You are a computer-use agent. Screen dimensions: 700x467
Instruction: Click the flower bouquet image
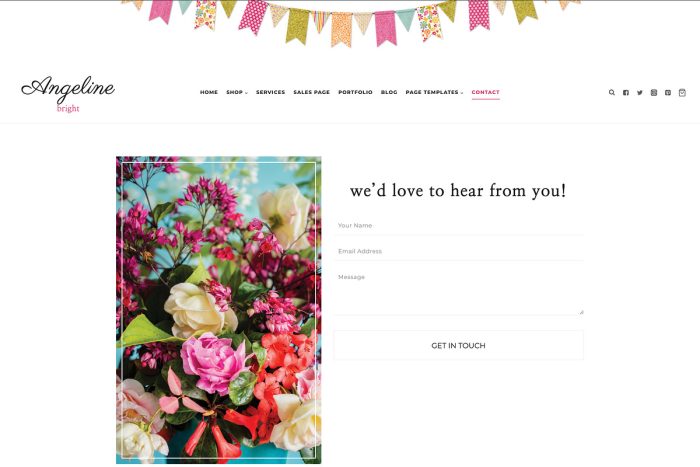coord(218,310)
